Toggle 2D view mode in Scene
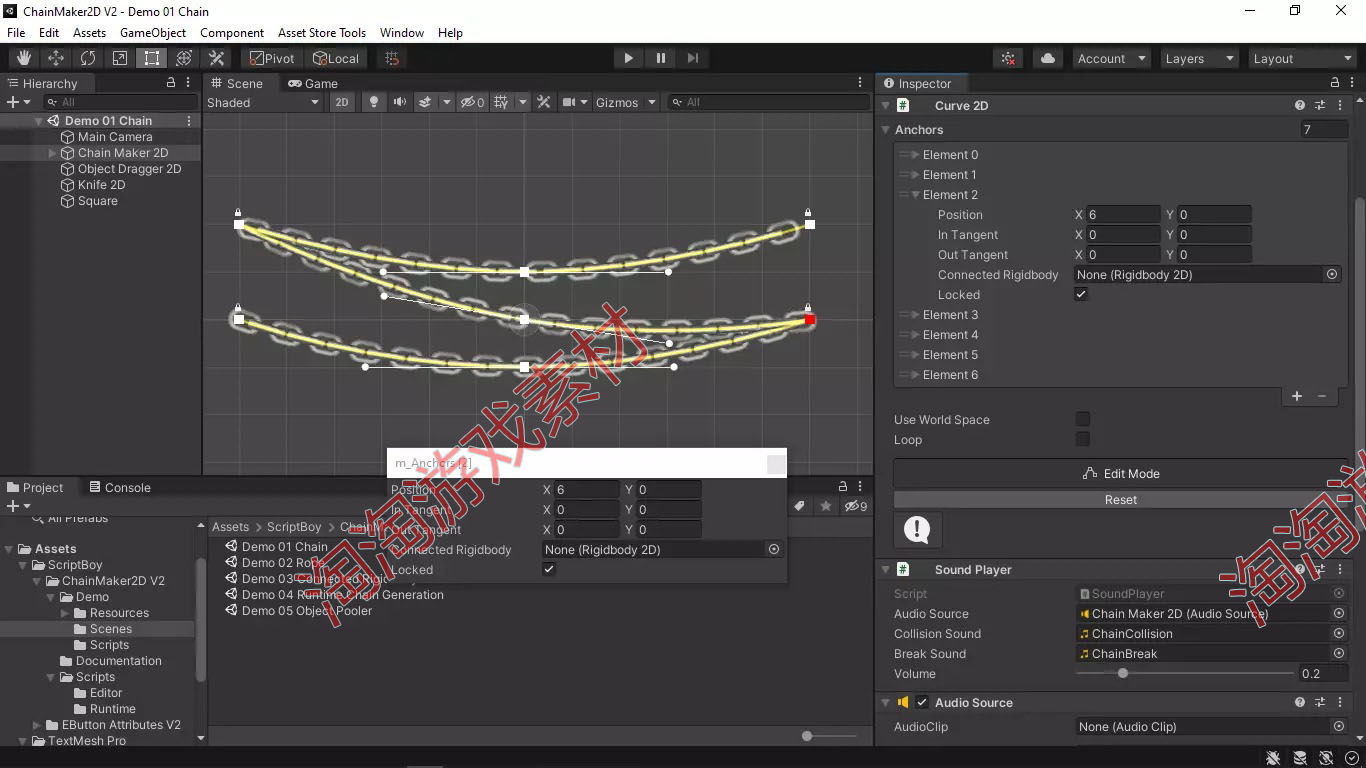The image size is (1366, 768). [x=342, y=102]
